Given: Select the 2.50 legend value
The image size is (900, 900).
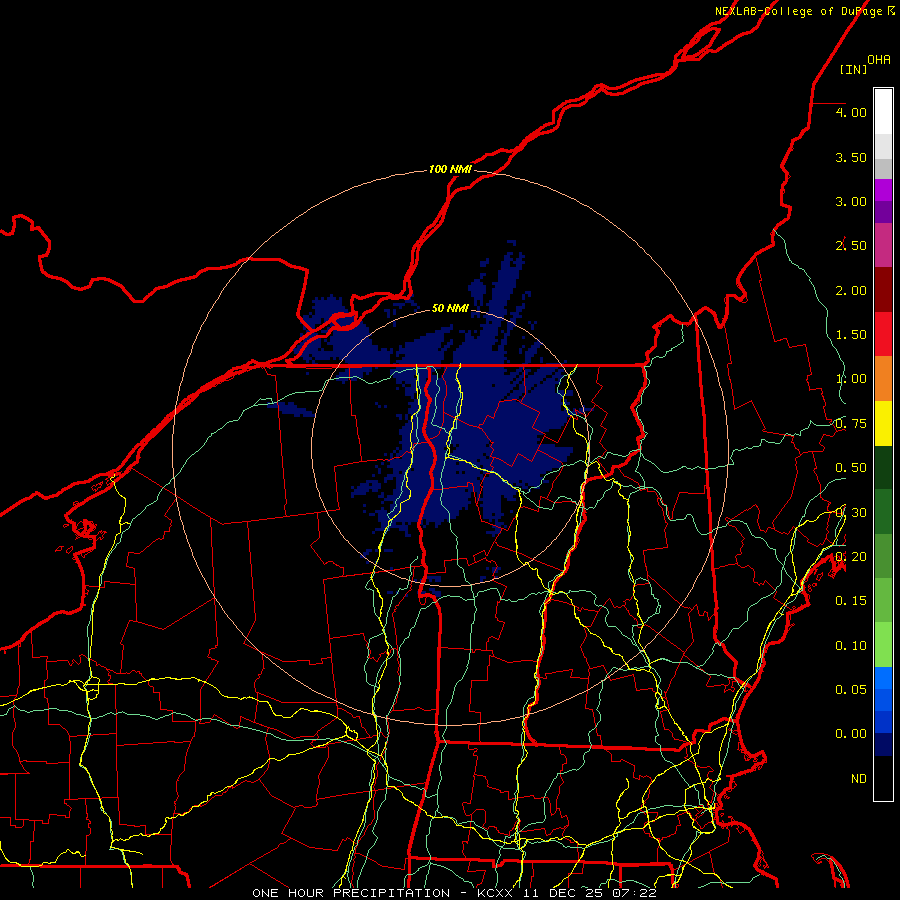Looking at the screenshot, I should (x=851, y=246).
